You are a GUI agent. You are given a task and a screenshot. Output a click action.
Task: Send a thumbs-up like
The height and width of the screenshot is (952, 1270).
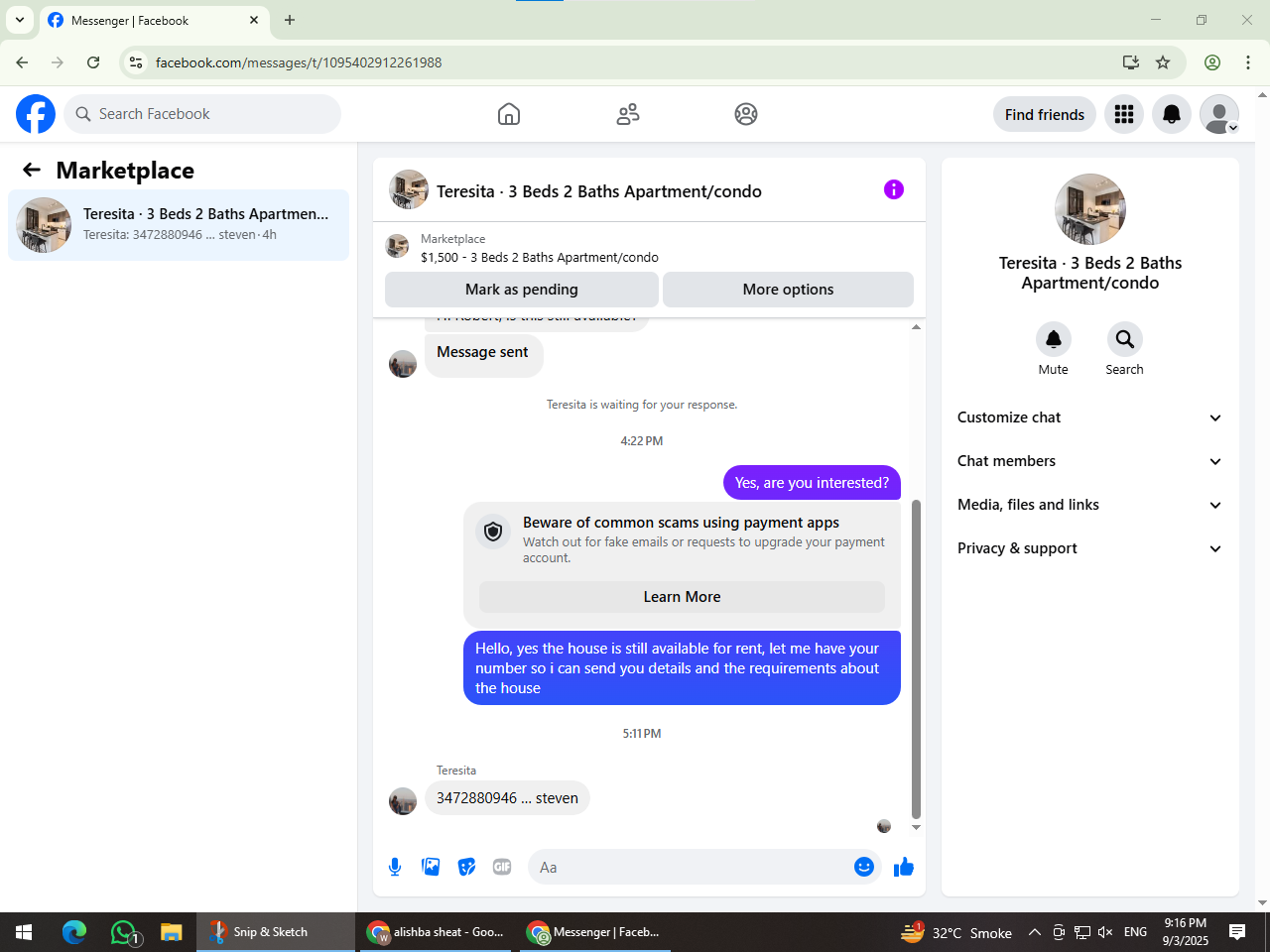[904, 868]
